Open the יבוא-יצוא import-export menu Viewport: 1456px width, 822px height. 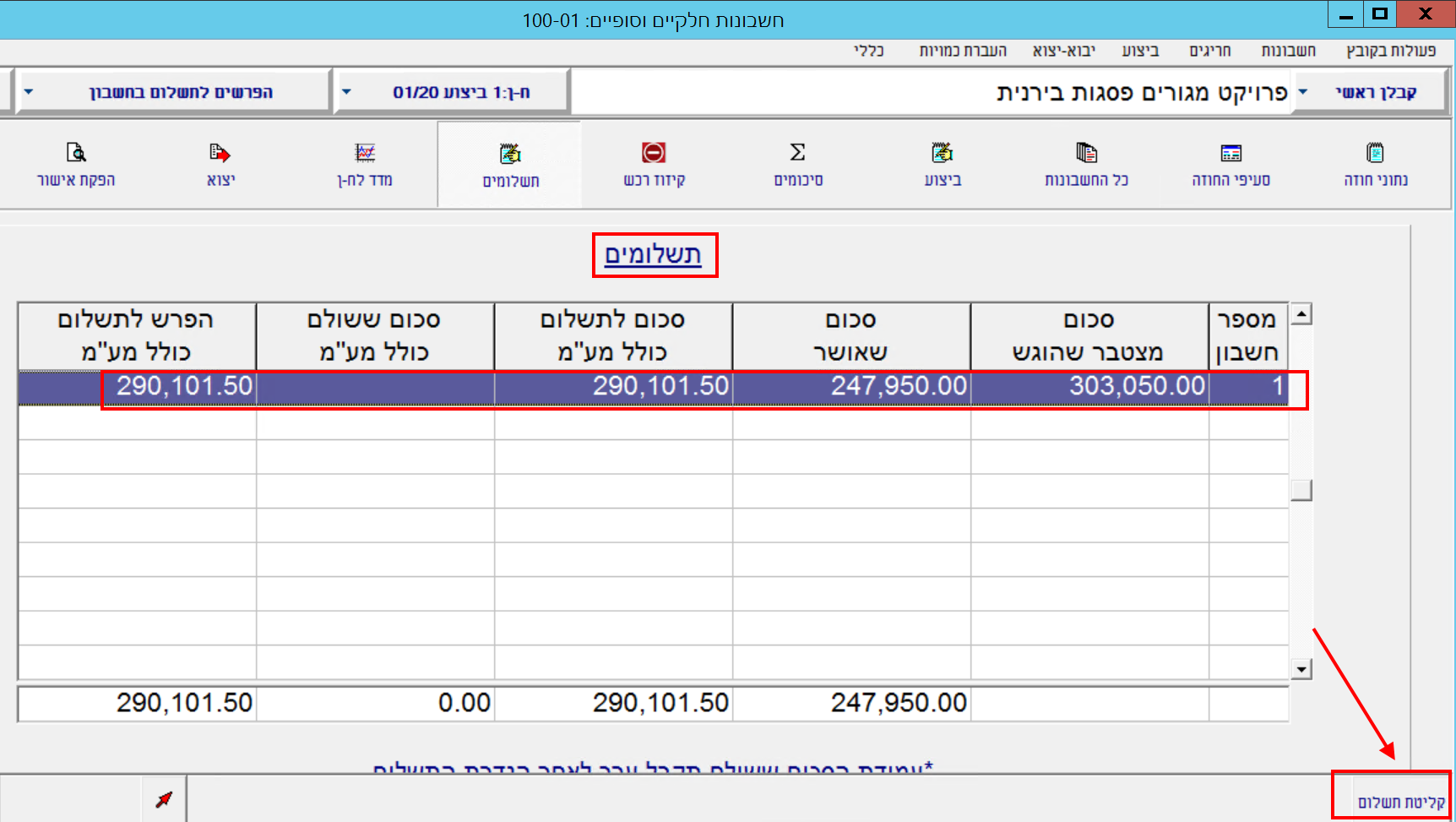1063,51
